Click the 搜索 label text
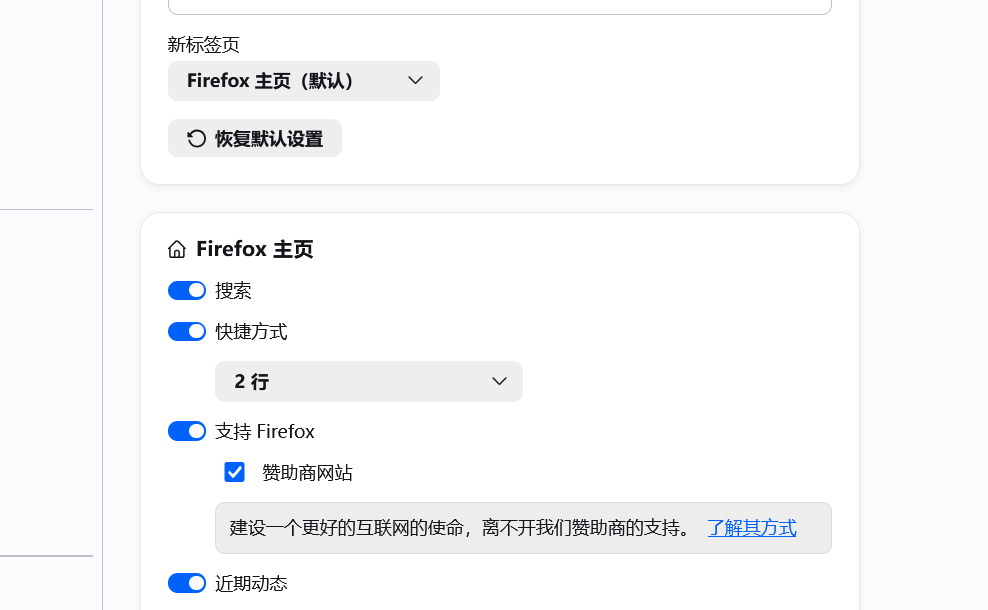The image size is (988, 610). click(x=233, y=291)
